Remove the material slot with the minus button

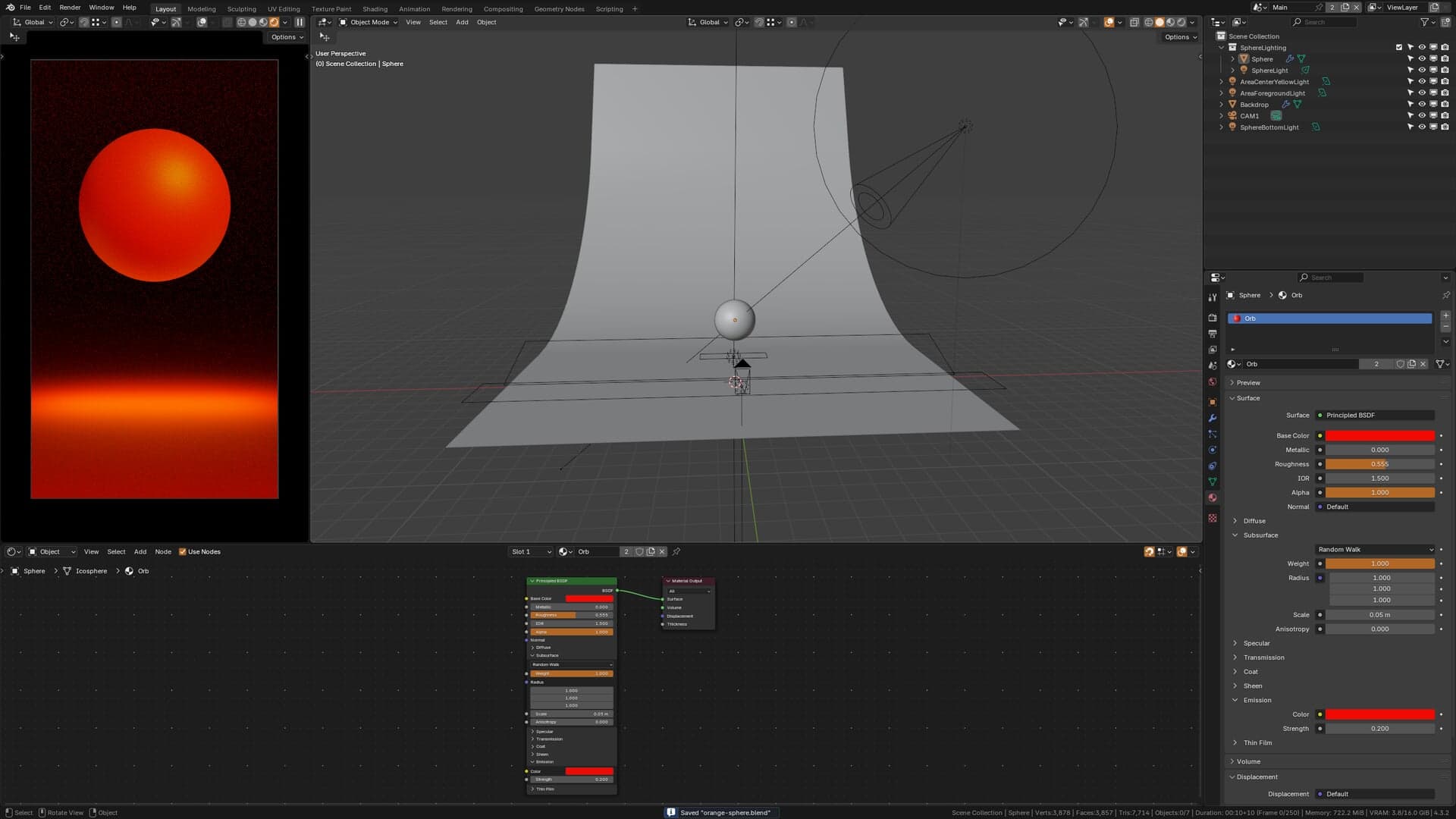(1445, 327)
